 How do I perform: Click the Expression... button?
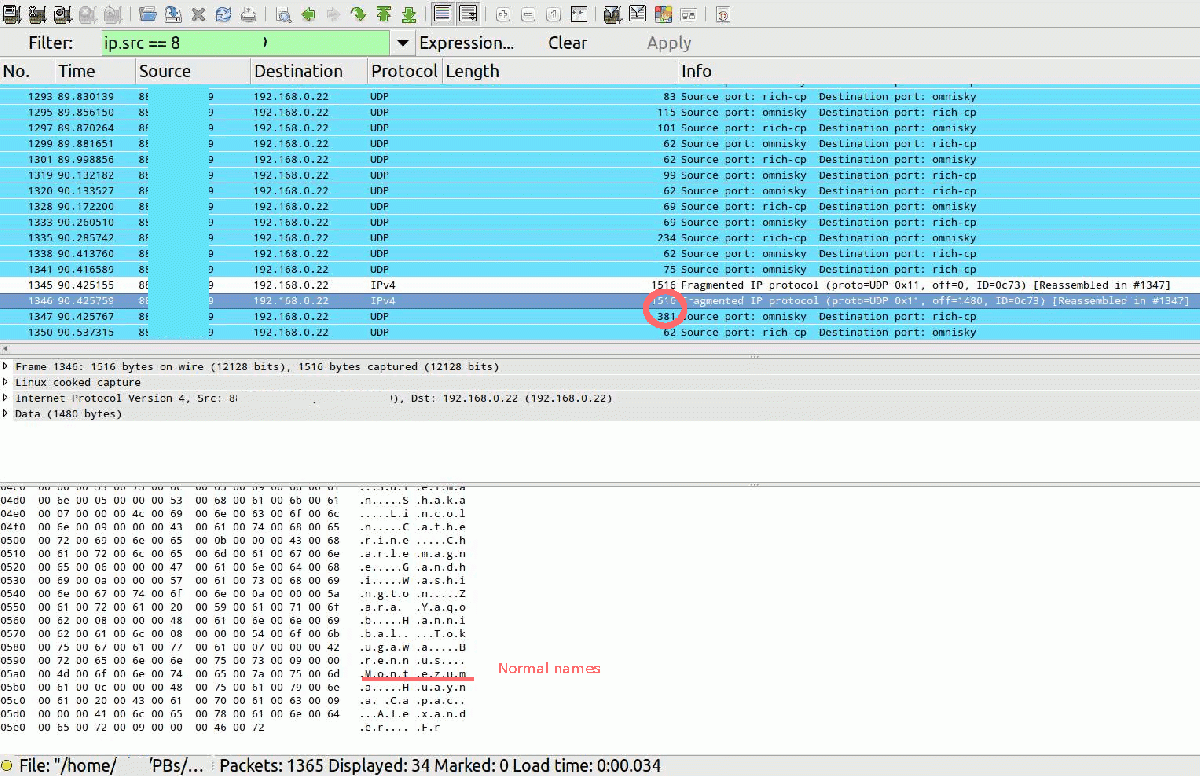[466, 43]
